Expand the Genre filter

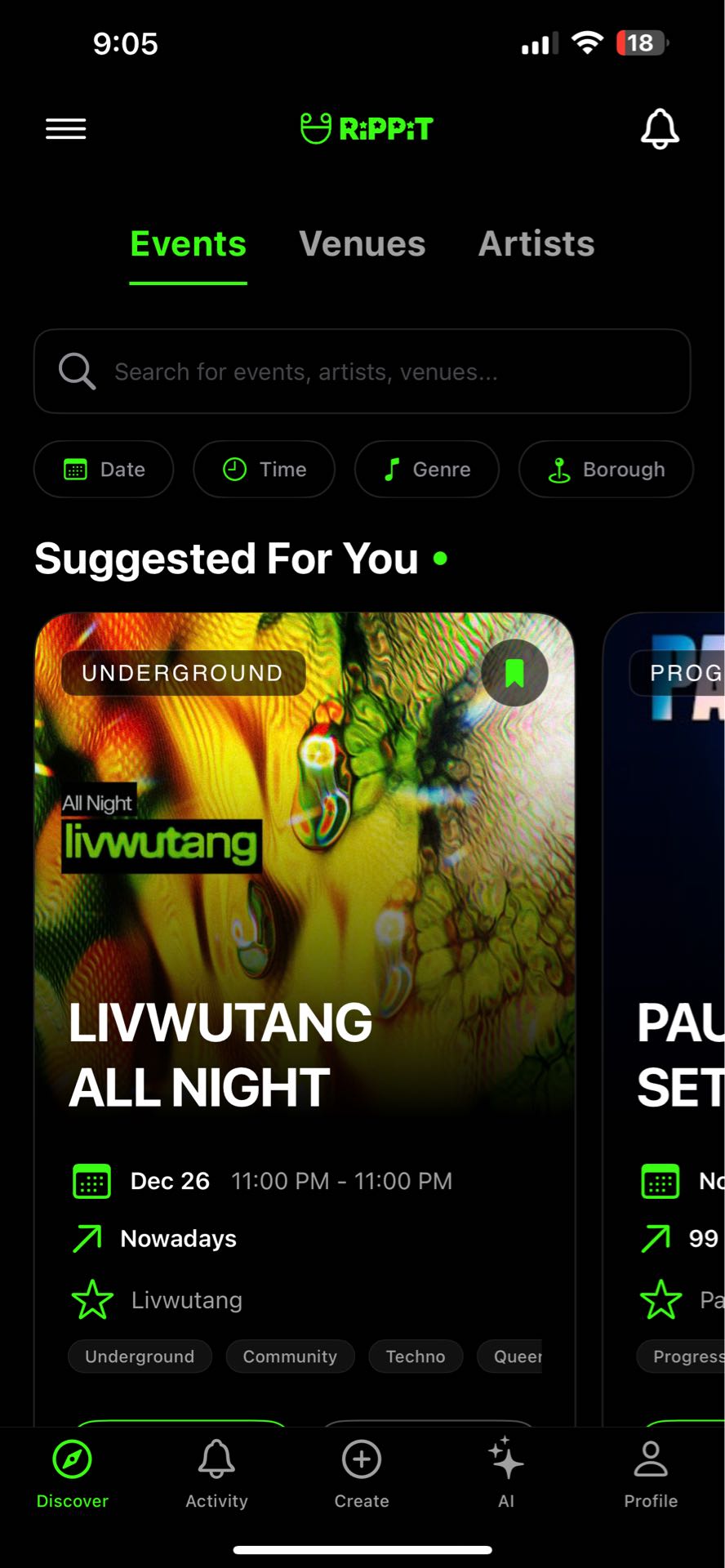pyautogui.click(x=426, y=470)
